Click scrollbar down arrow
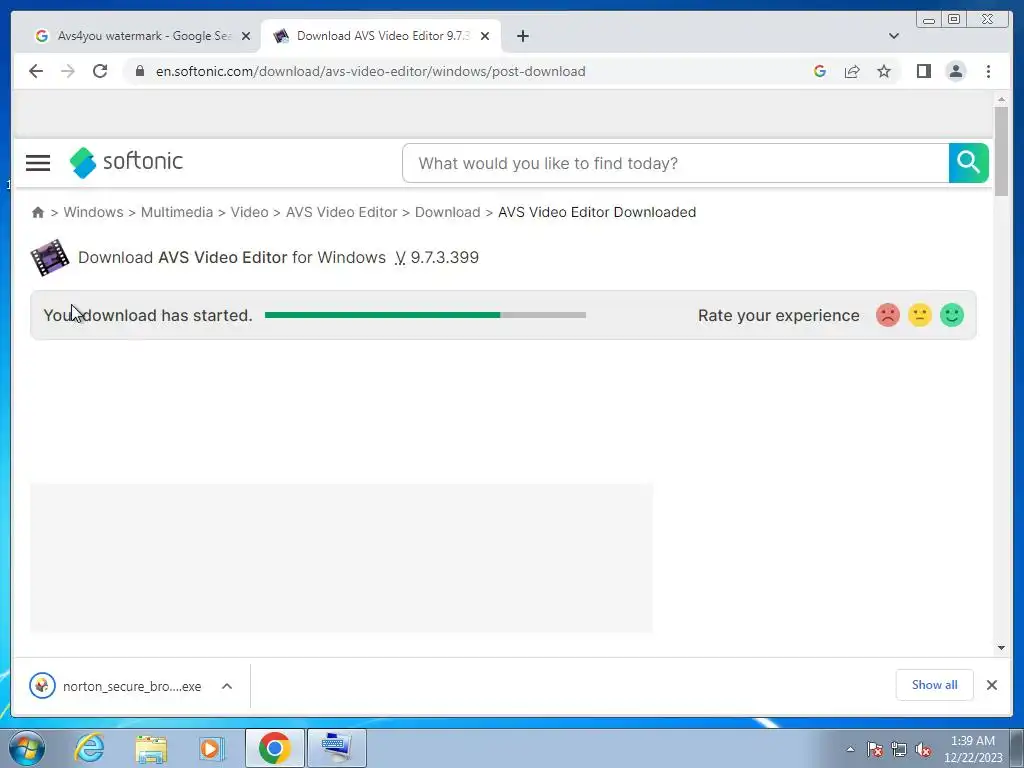 click(1001, 648)
